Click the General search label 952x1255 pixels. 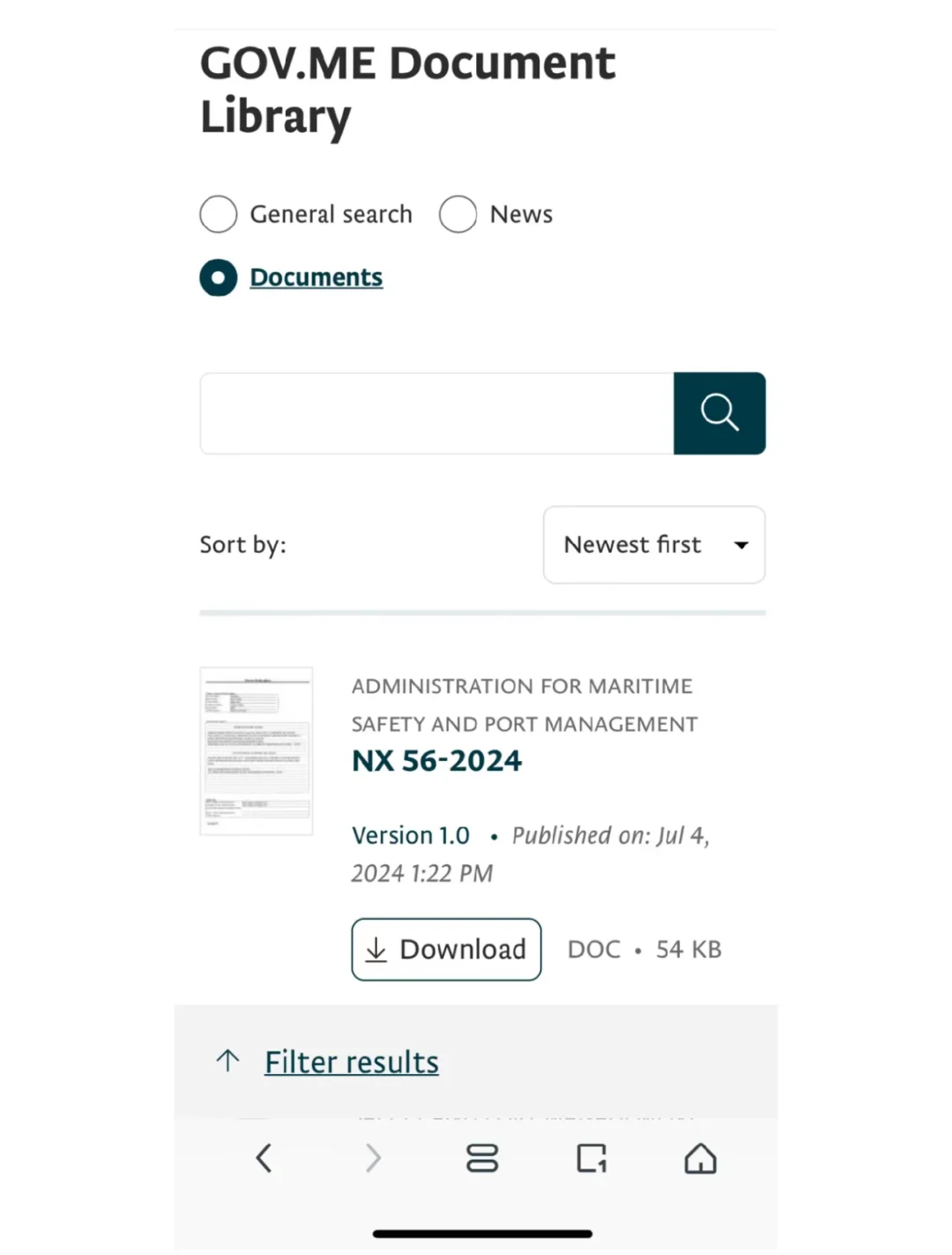[331, 214]
